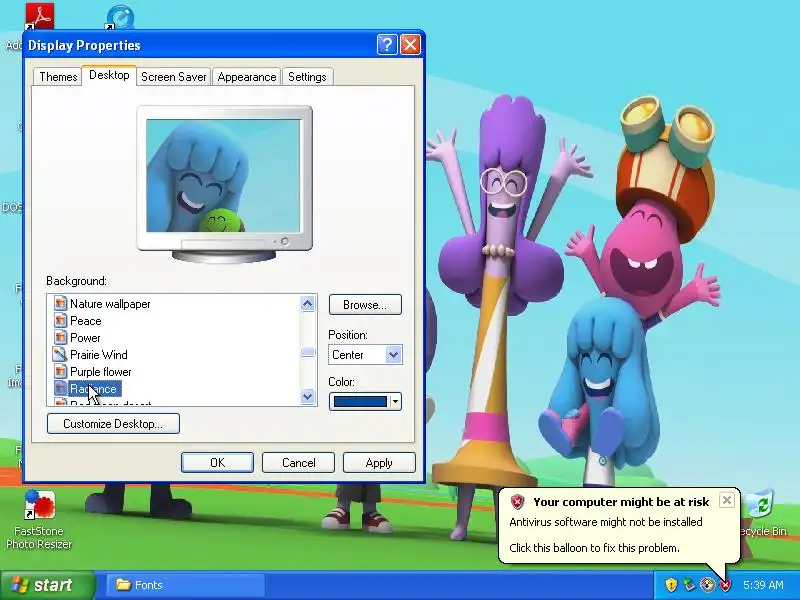Open the Settings tab
This screenshot has height=600, width=800.
point(307,77)
